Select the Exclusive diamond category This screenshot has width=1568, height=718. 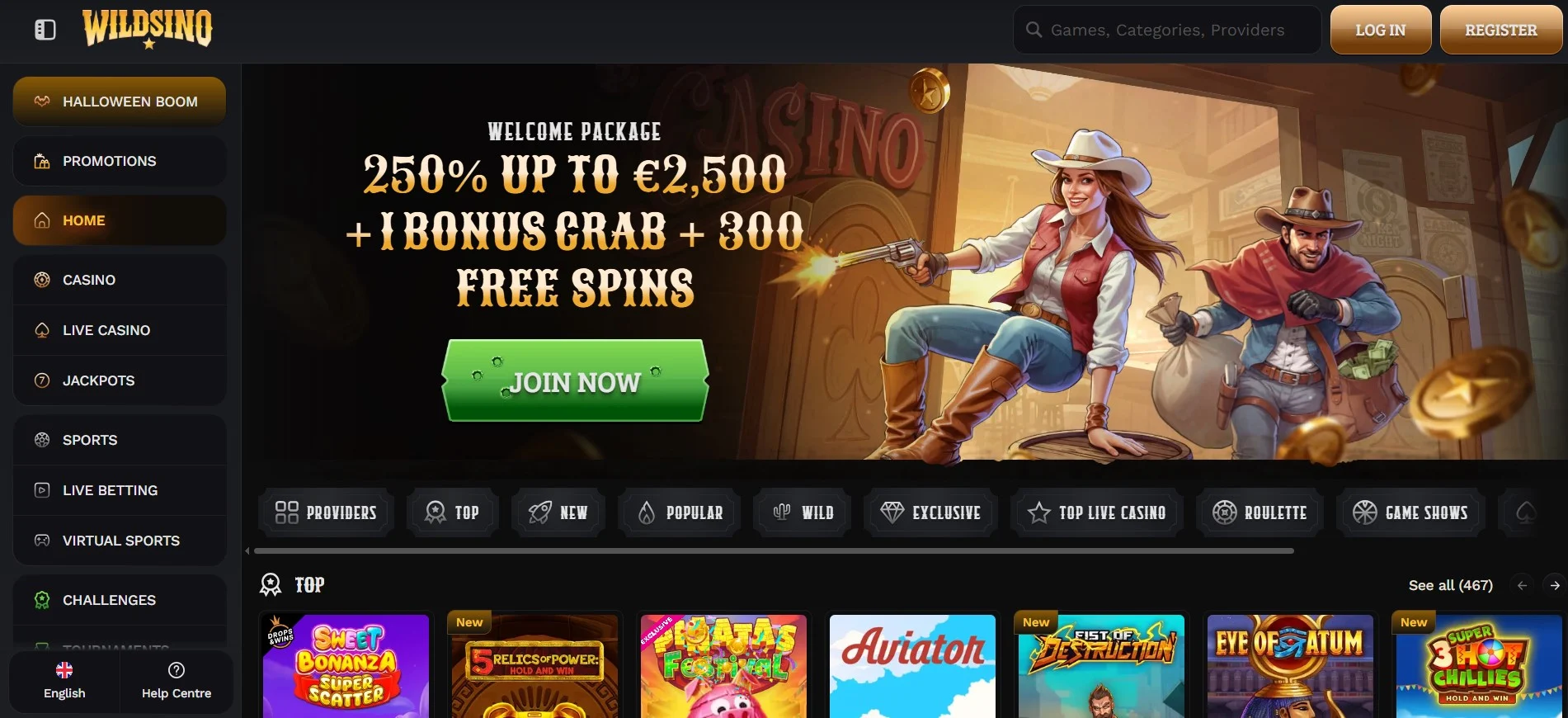point(930,513)
